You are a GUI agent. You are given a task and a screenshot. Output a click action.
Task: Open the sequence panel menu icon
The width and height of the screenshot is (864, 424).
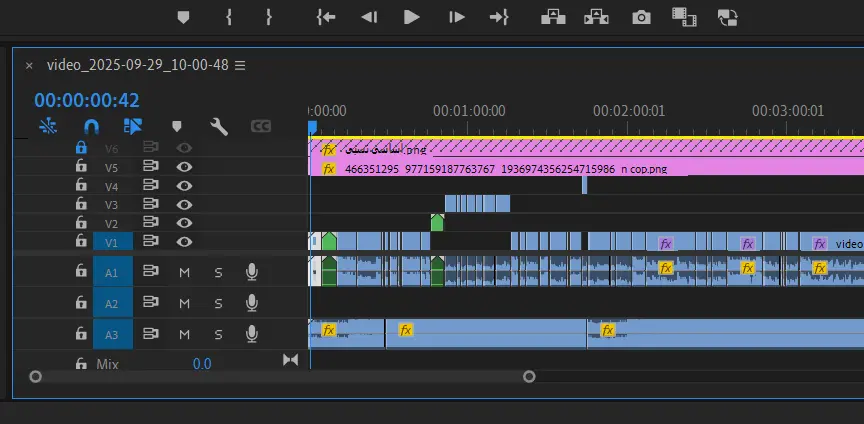tap(240, 66)
